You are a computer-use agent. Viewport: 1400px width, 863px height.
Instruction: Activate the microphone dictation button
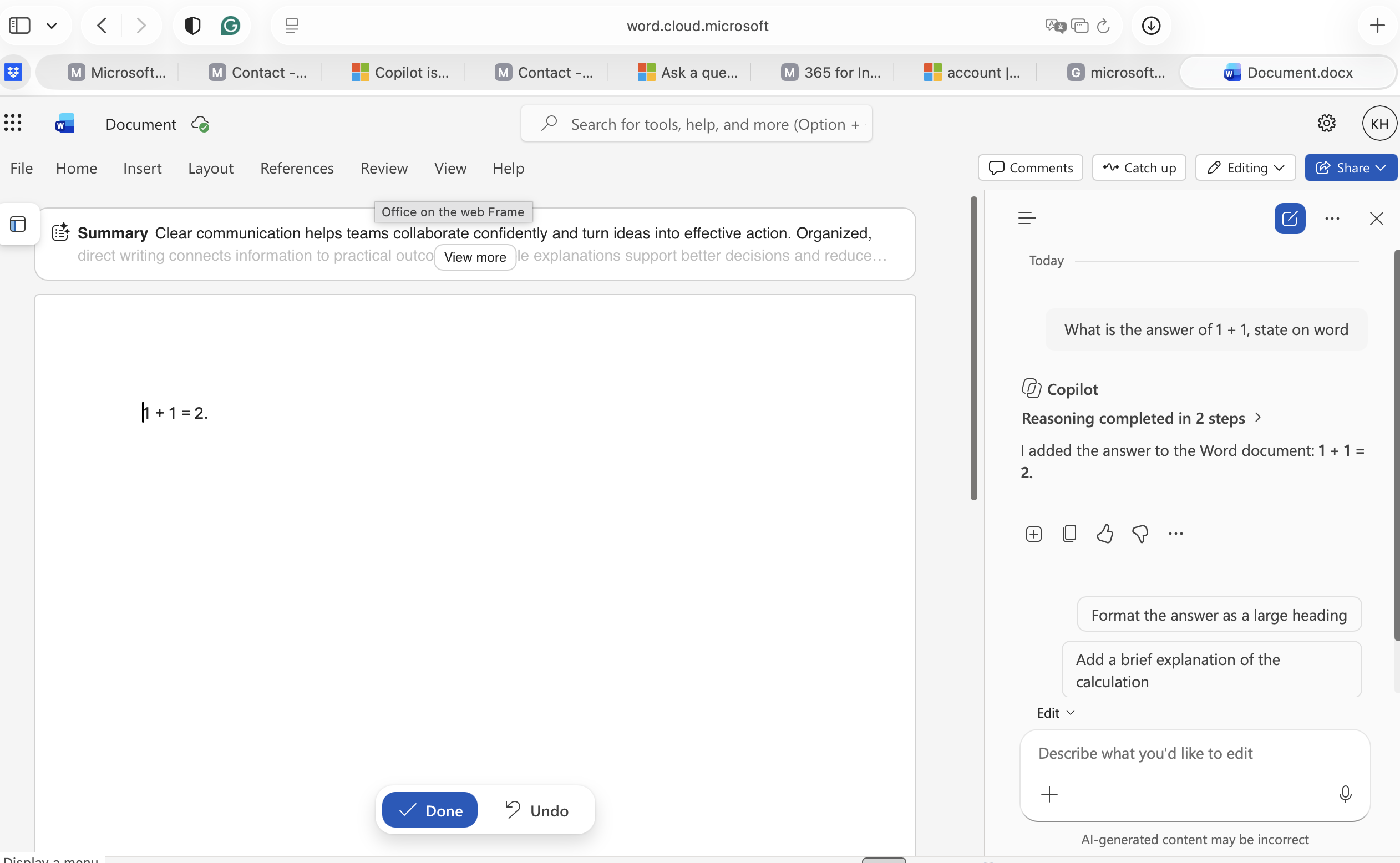point(1345,794)
